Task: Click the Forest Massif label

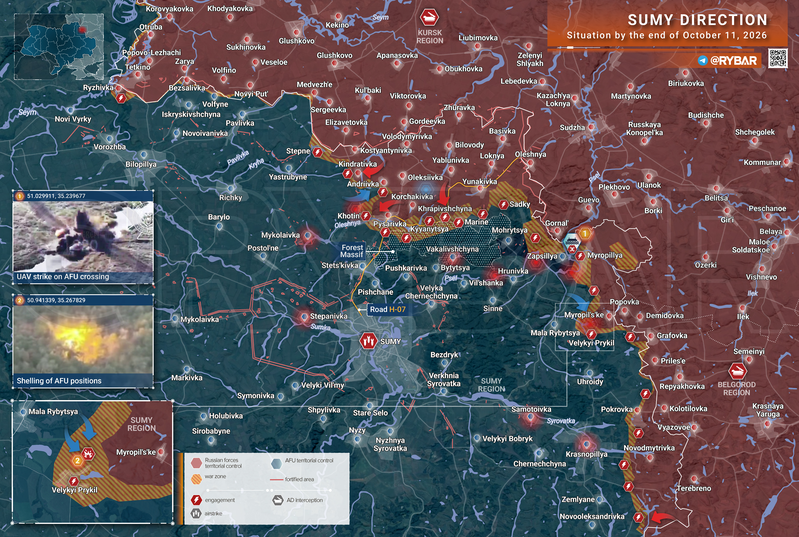Action: pos(352,251)
